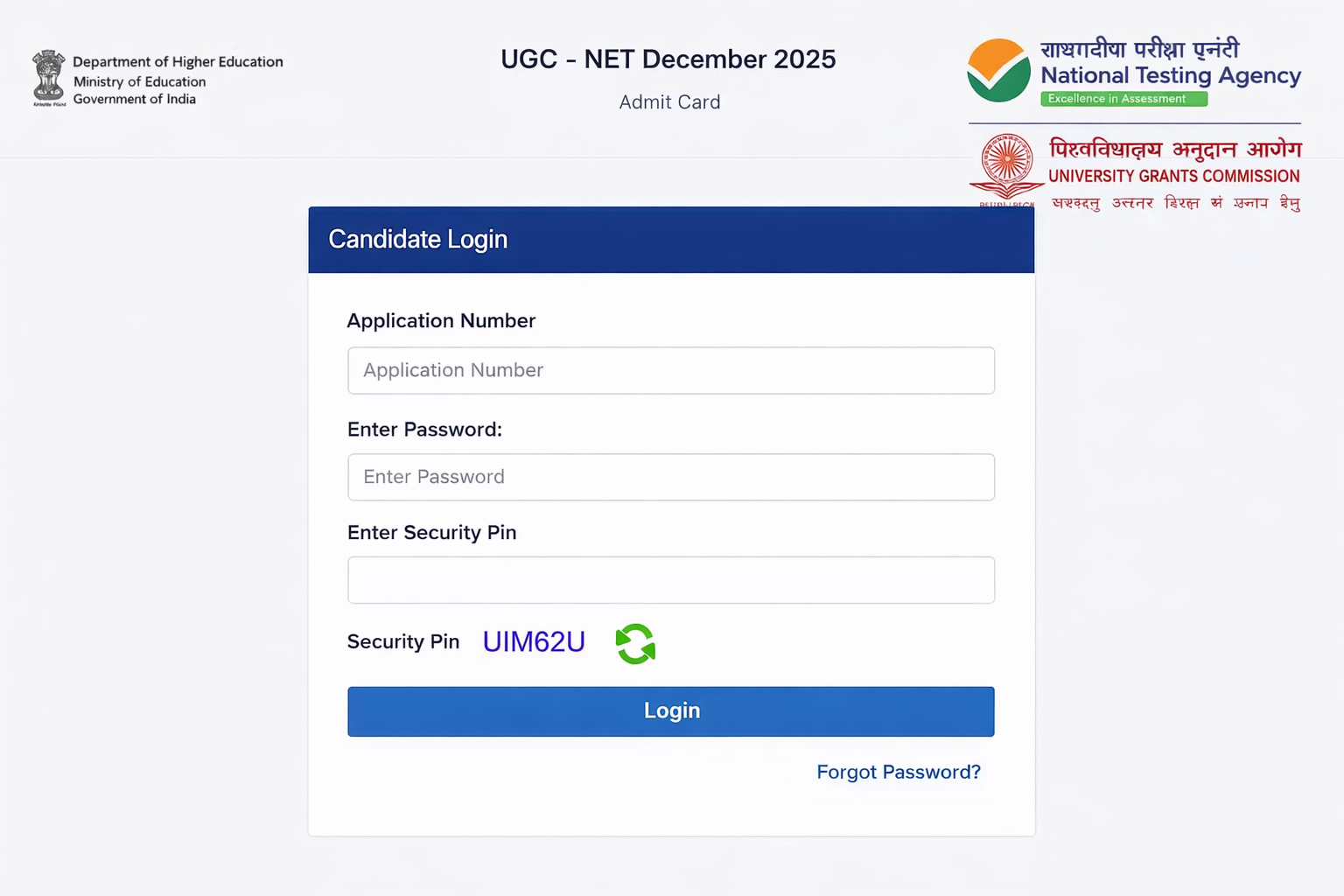Click the Candidate Login header bar

tap(670, 240)
